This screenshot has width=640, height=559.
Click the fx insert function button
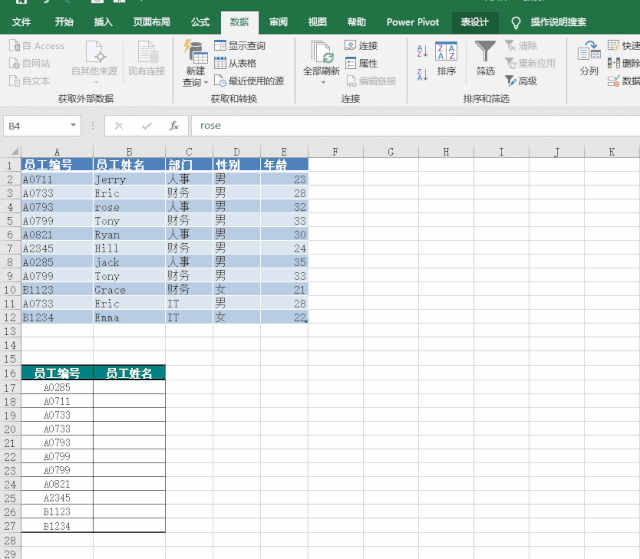(174, 126)
